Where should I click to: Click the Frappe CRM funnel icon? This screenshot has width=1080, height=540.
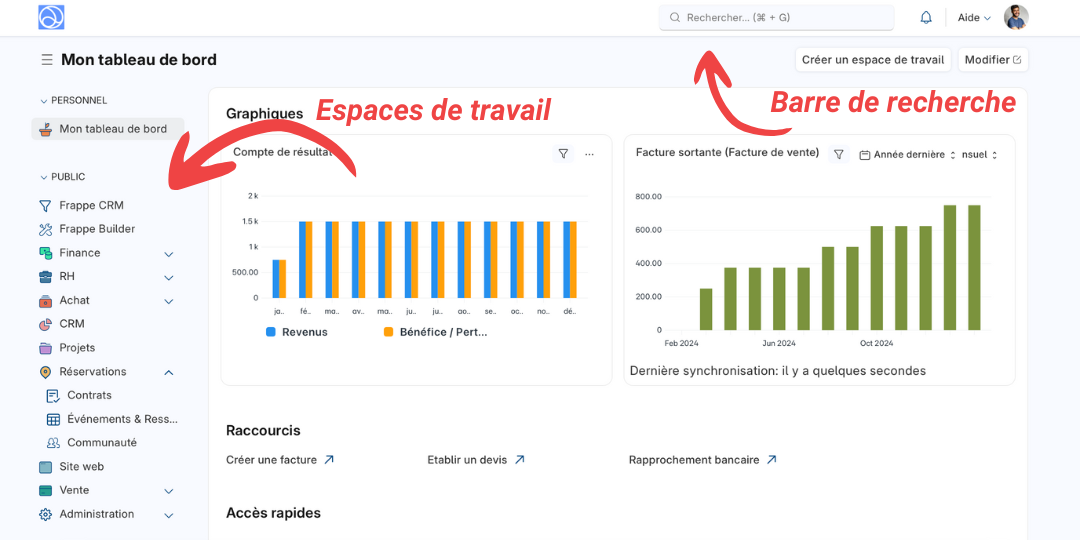tap(45, 205)
